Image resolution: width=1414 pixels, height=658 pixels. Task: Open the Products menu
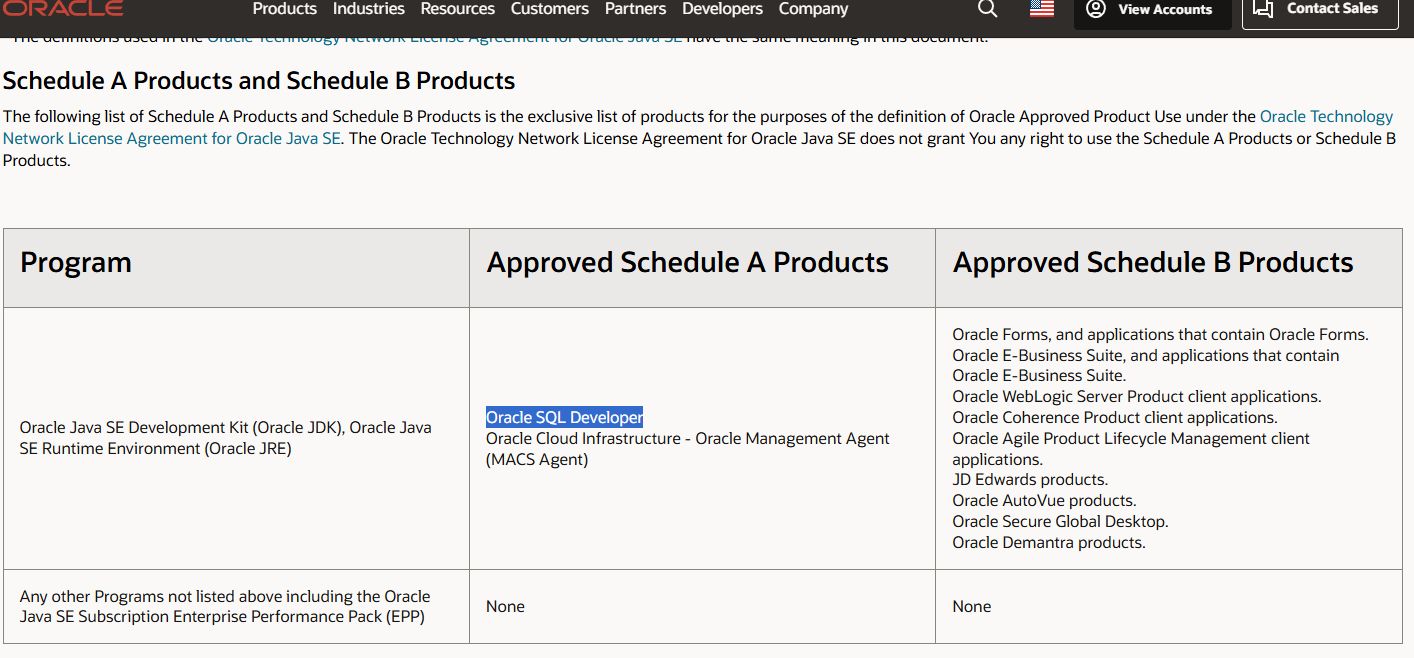coord(284,8)
